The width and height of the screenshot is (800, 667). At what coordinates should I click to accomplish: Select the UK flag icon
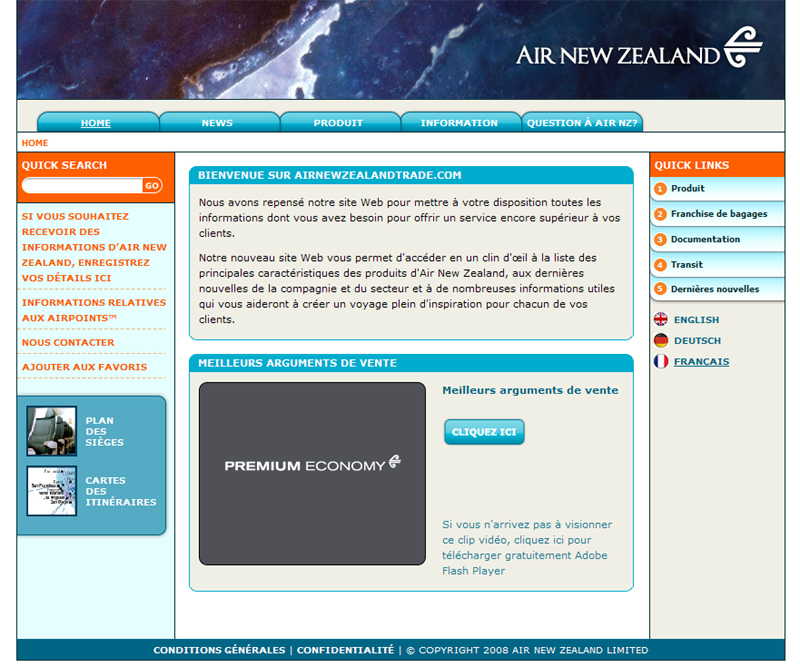click(x=661, y=319)
